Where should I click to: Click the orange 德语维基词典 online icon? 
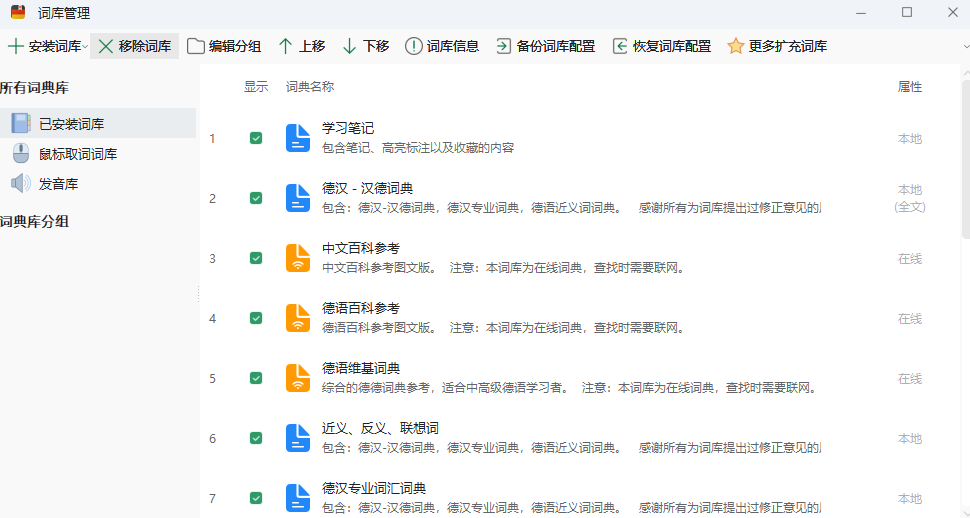(298, 378)
